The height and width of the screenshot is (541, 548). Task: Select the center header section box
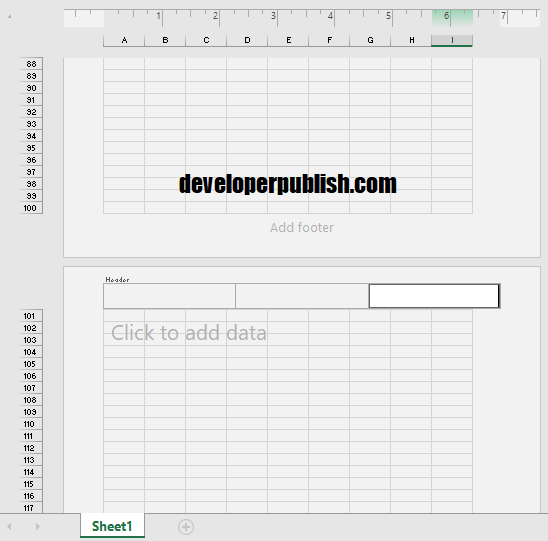(x=302, y=296)
